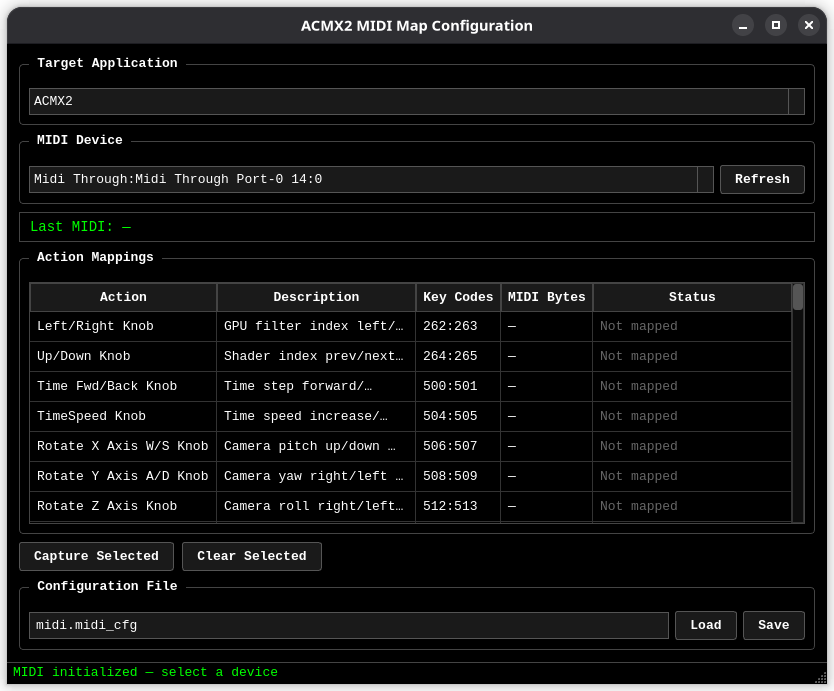
Task: Click key codes cell 504:505
Action: (x=458, y=416)
